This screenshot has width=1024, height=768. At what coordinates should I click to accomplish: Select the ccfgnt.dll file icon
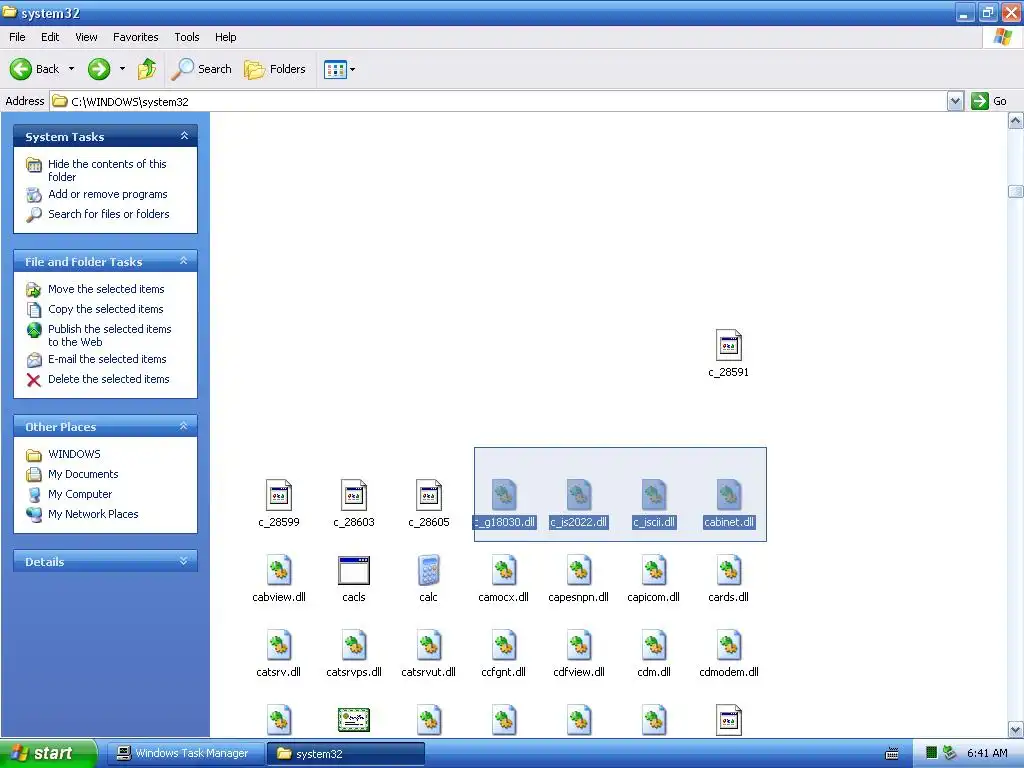coord(504,646)
